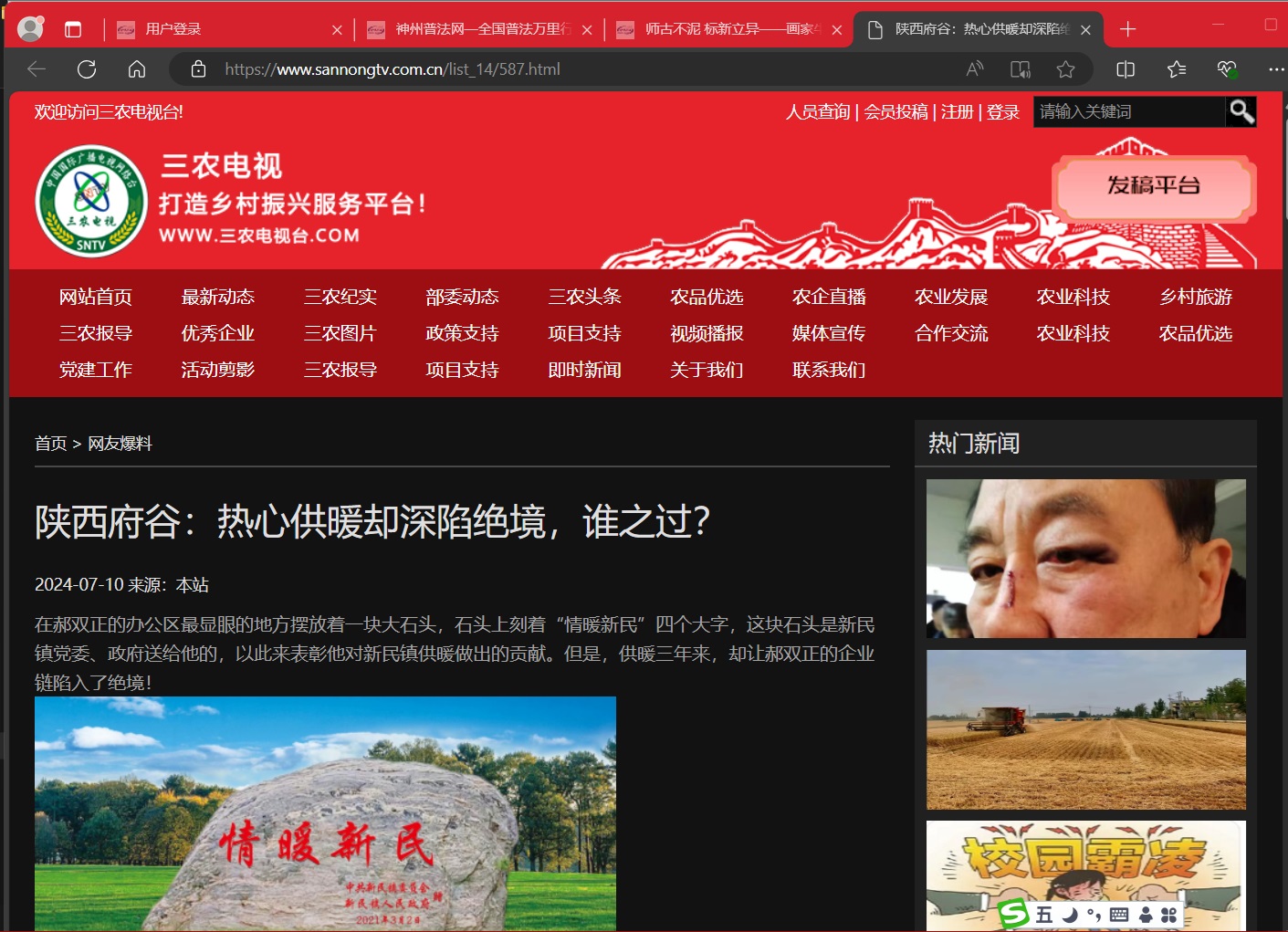Click the 发稿平台 button
Screen dimensions: 1288x932
tap(1154, 186)
